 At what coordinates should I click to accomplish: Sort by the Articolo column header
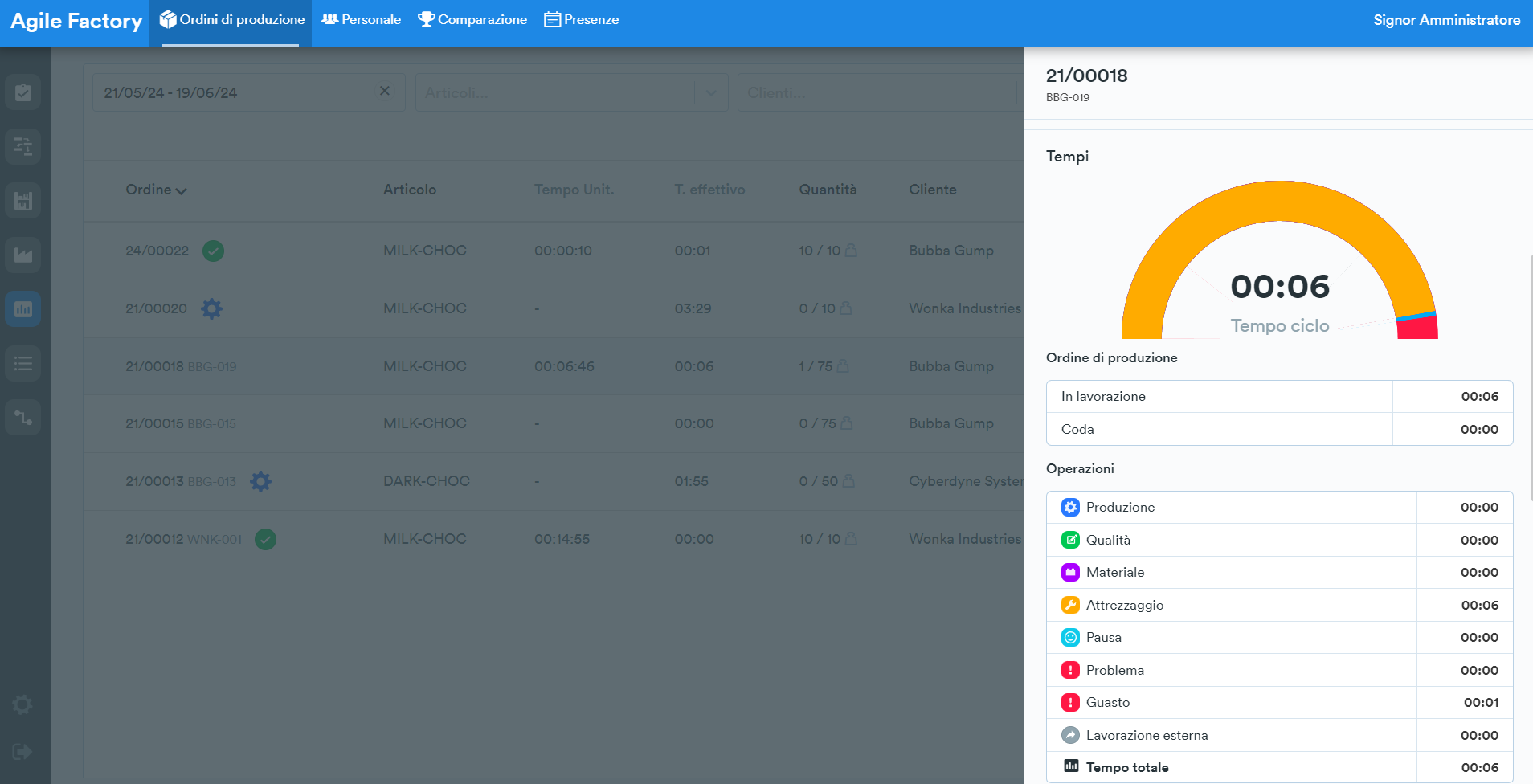pos(410,190)
